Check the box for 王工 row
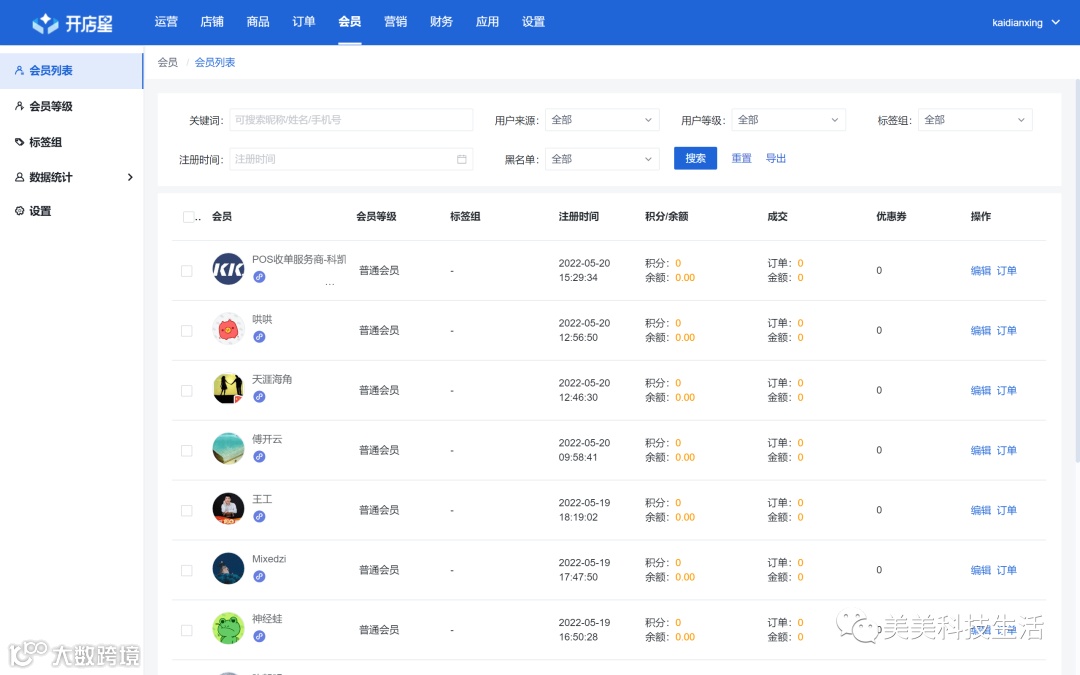 point(187,510)
